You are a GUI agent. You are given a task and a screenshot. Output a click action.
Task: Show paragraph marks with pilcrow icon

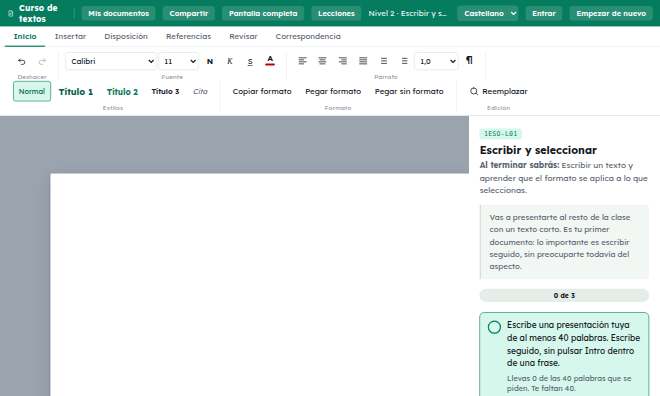[469, 60]
